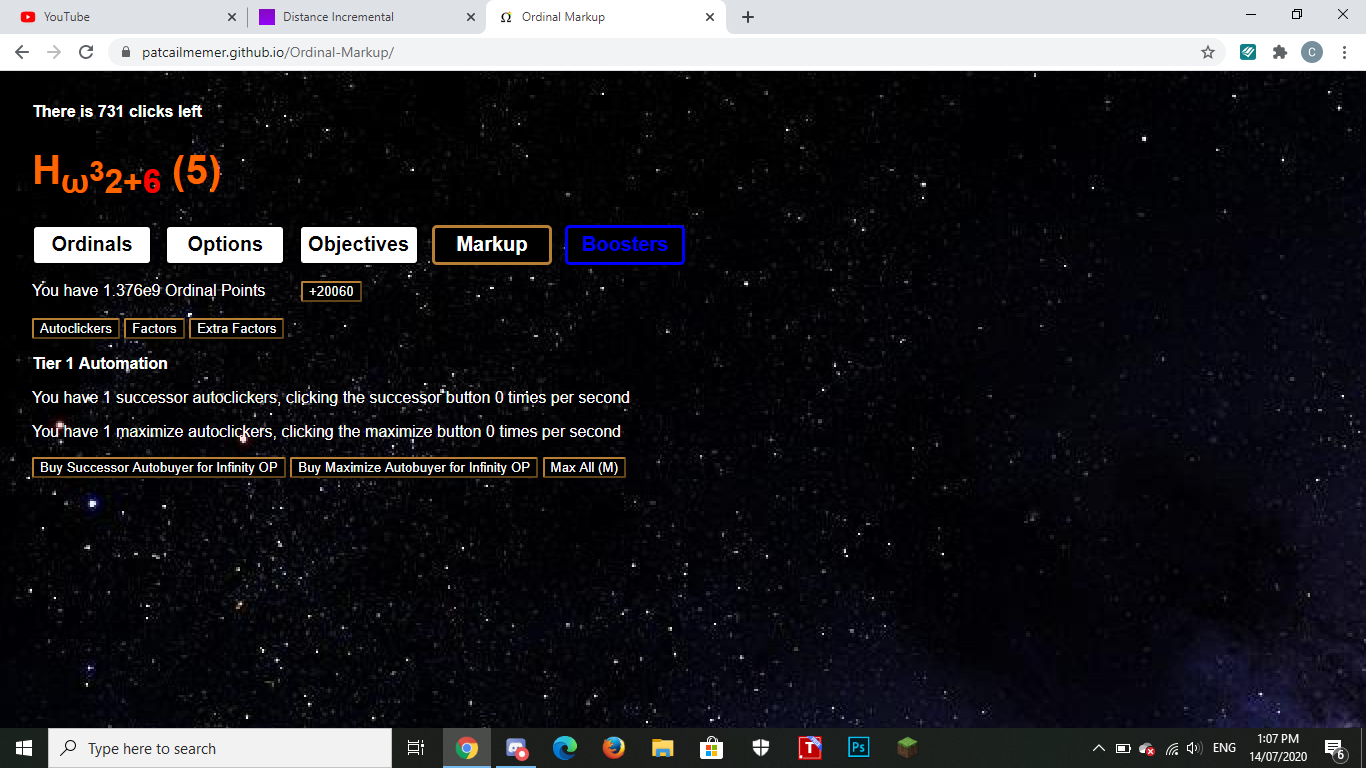Open Discord from the taskbar
The height and width of the screenshot is (768, 1366).
click(x=516, y=748)
